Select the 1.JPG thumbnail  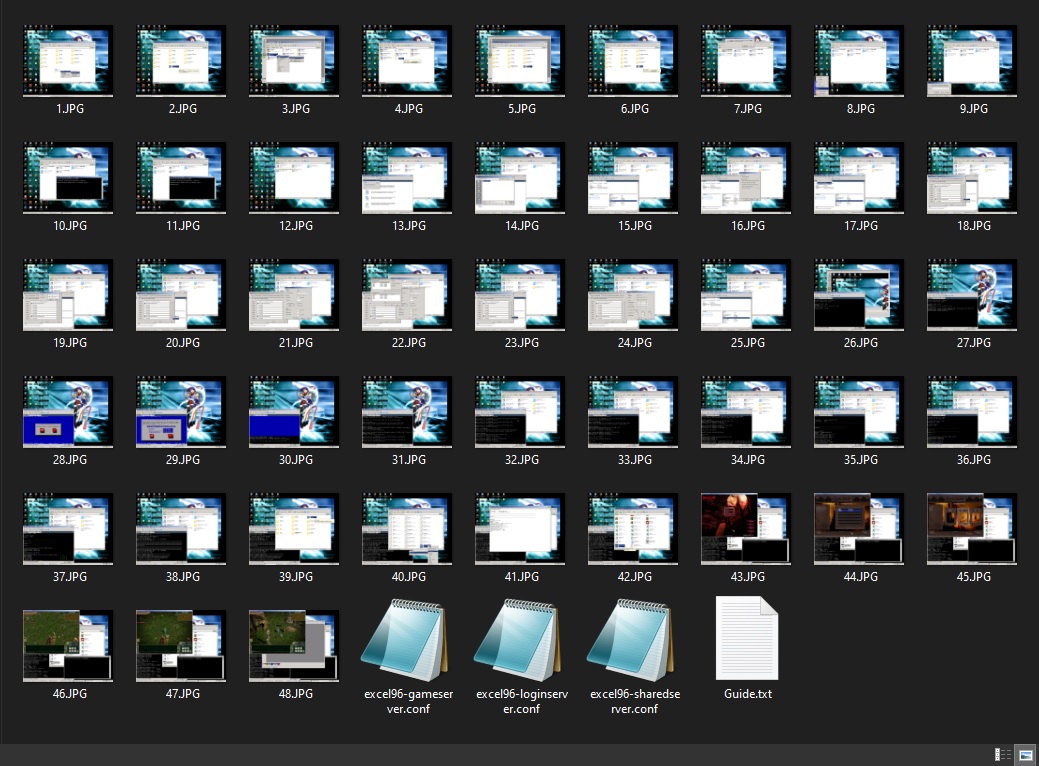(68, 61)
